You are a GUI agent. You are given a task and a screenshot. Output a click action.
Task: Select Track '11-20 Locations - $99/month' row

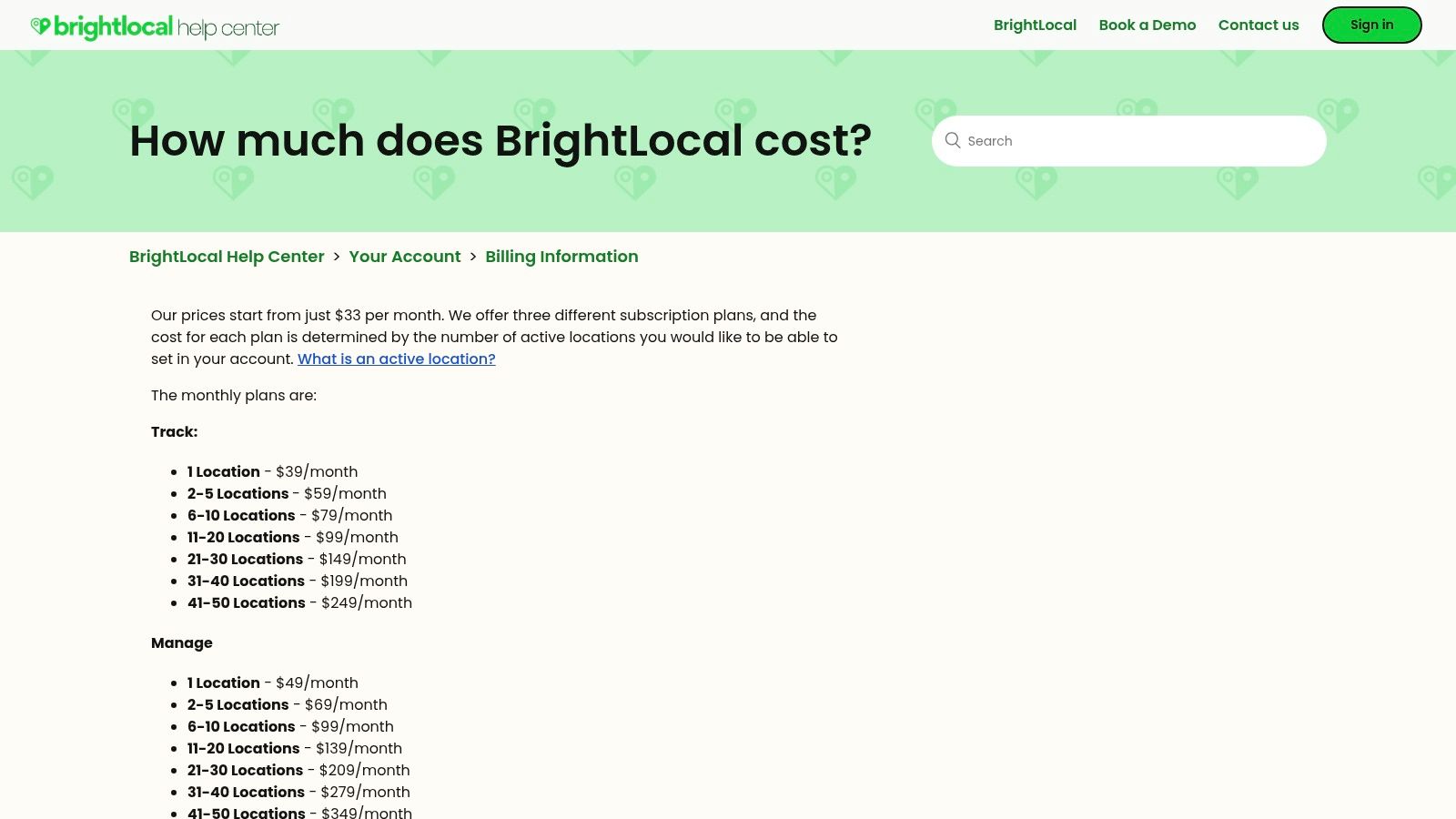(293, 537)
